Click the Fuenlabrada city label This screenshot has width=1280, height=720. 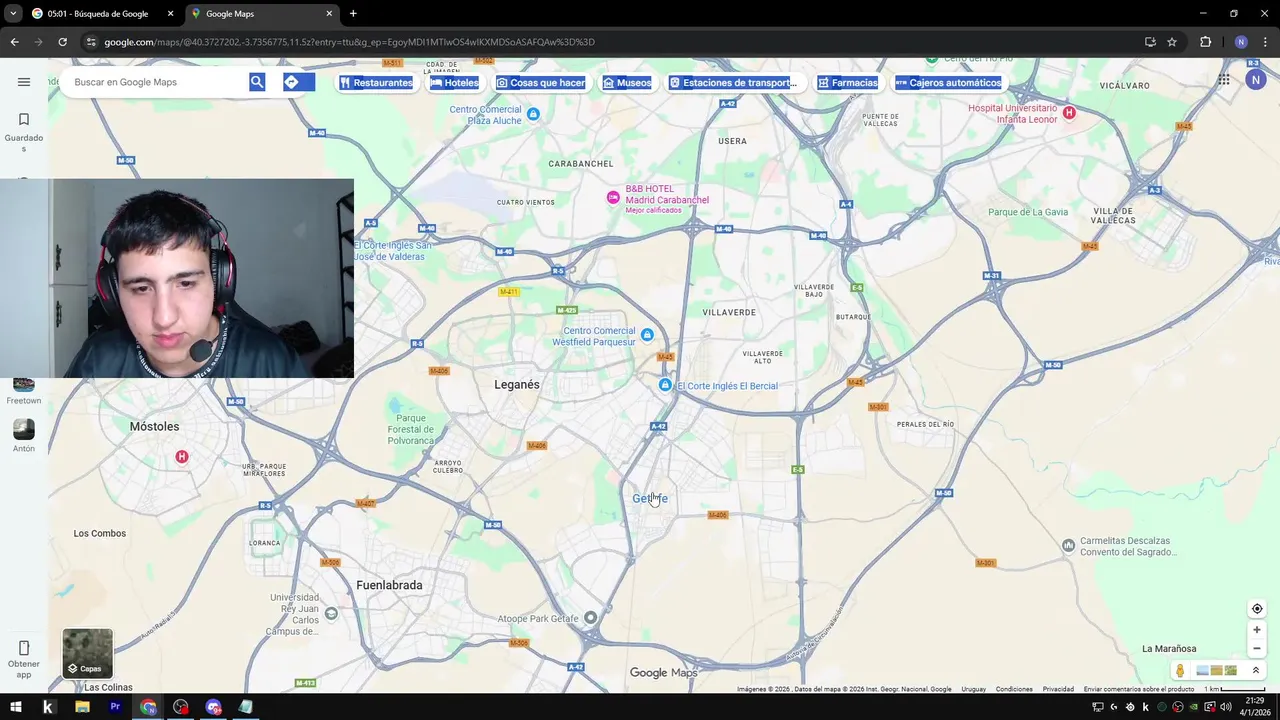pos(389,585)
